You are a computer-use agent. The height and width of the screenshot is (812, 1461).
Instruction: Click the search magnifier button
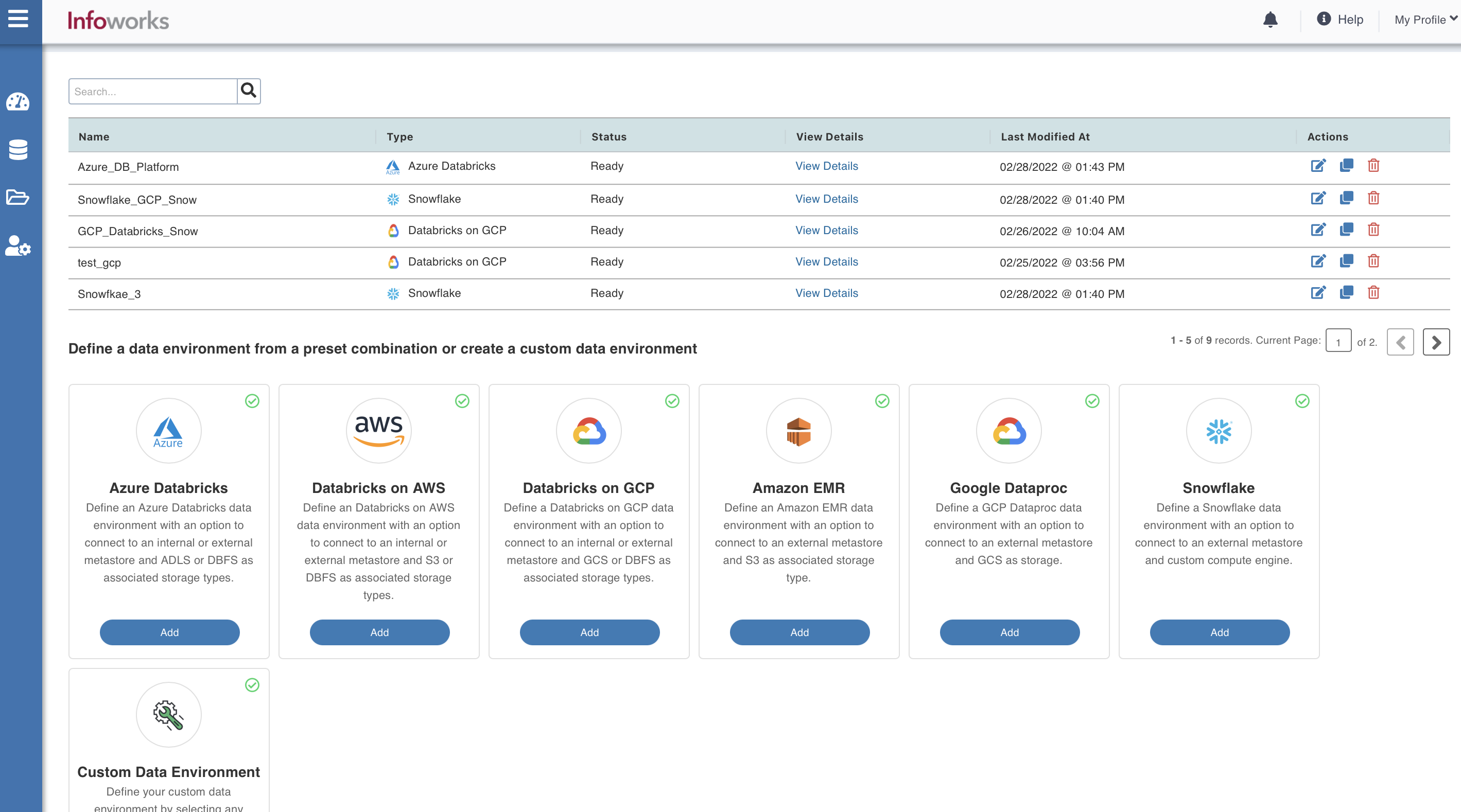[x=249, y=91]
